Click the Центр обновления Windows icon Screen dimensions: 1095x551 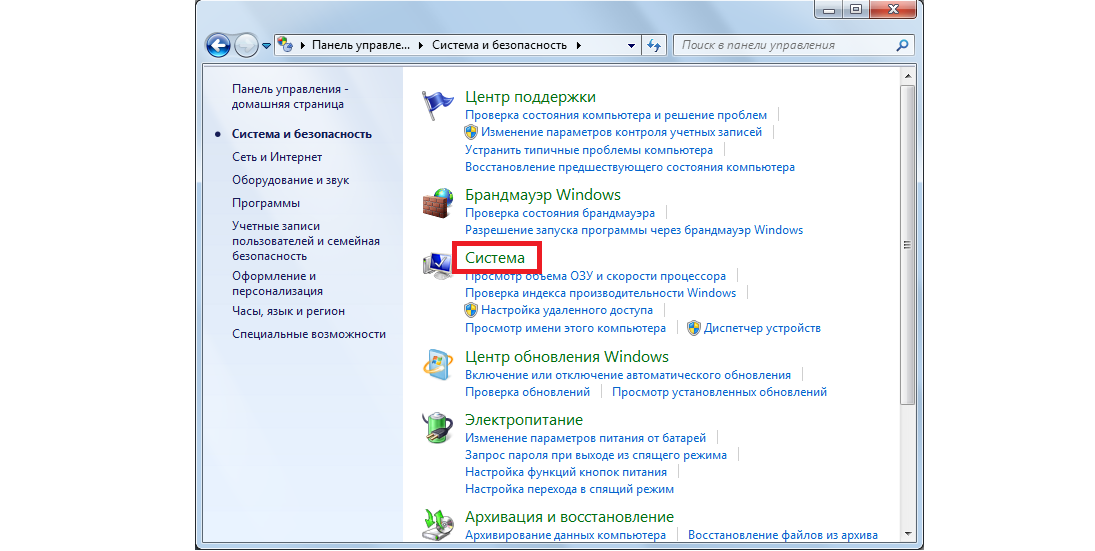(x=437, y=365)
